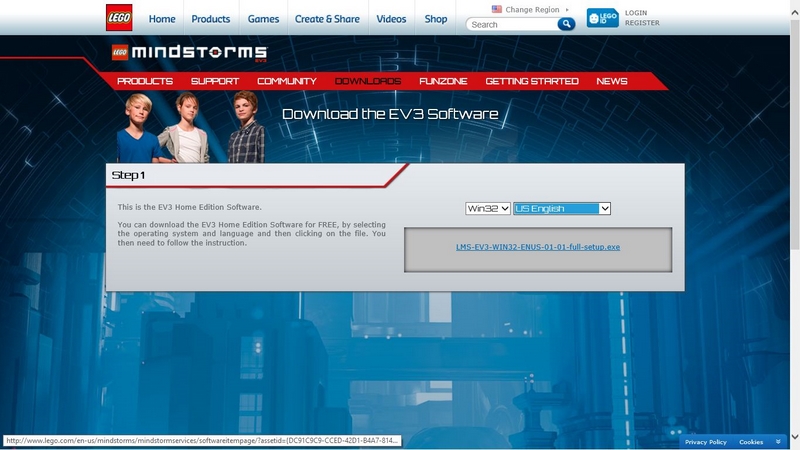800x450 pixels.
Task: Select the COMMUNITY tab
Action: (x=287, y=81)
